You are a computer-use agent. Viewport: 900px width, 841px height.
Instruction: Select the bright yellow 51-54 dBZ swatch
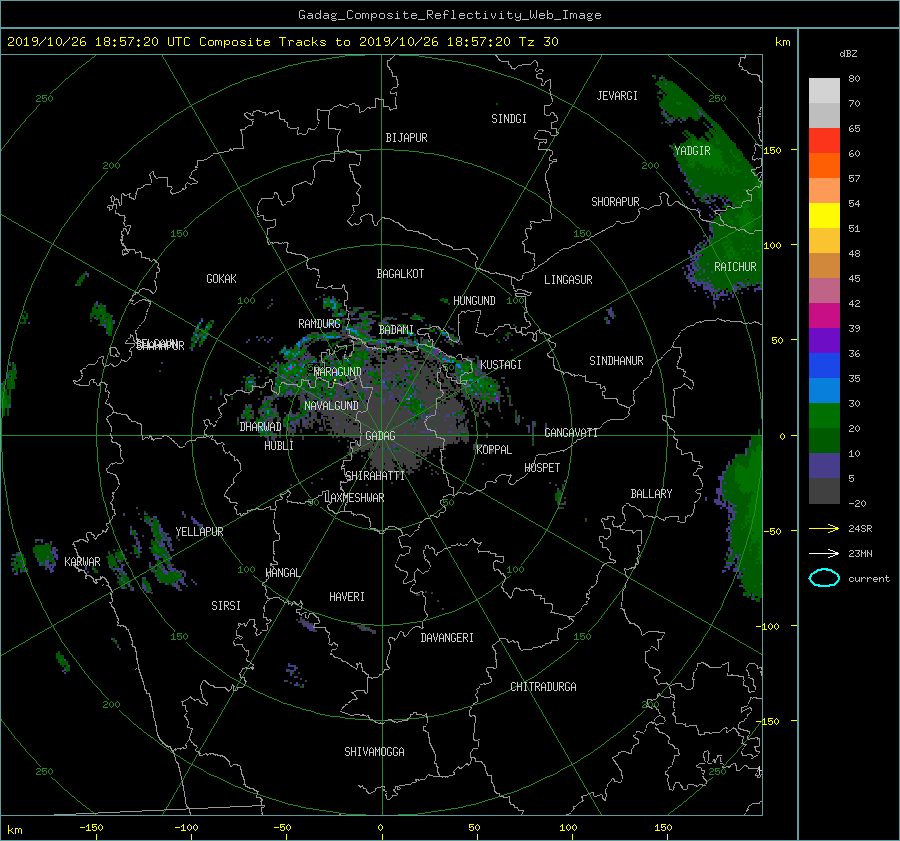[824, 215]
